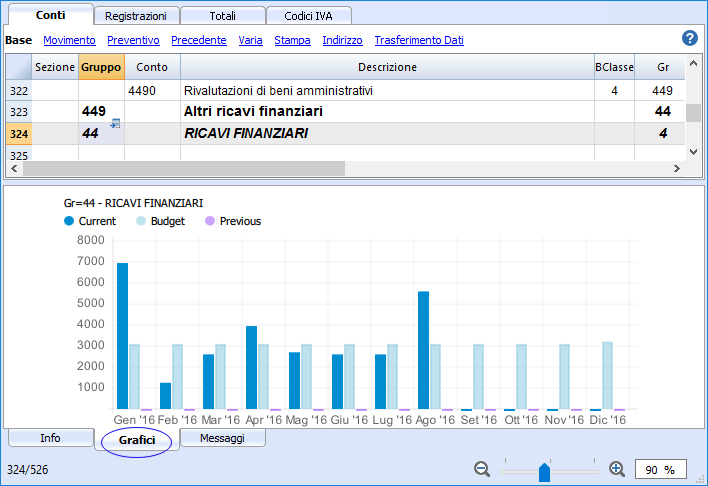Viewport: 708px width, 486px height.
Task: Click the vertical scrollbar thumb
Action: [693, 113]
